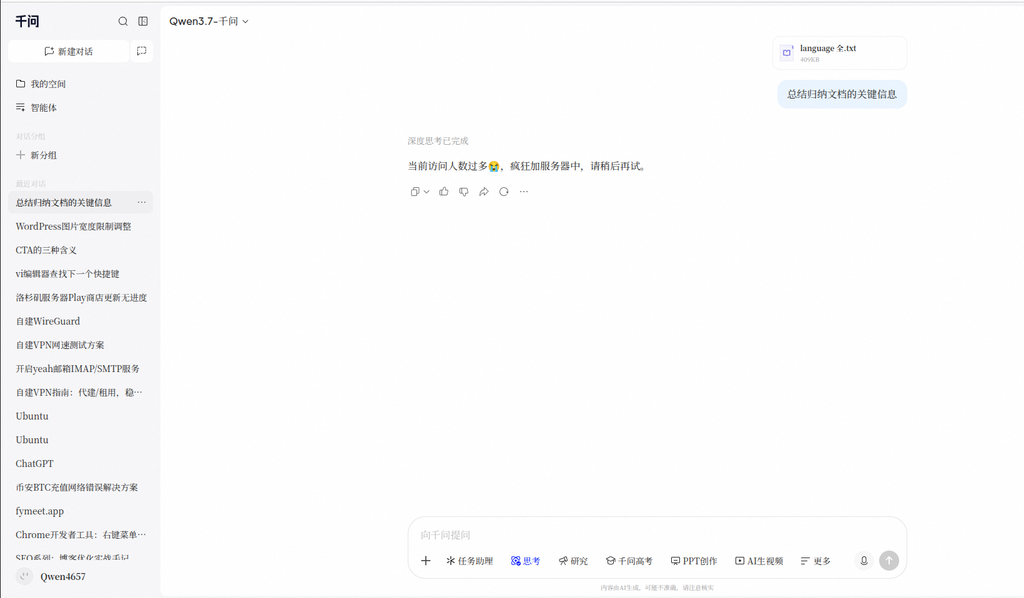
Task: Select the PPT创作 option
Action: pos(694,561)
